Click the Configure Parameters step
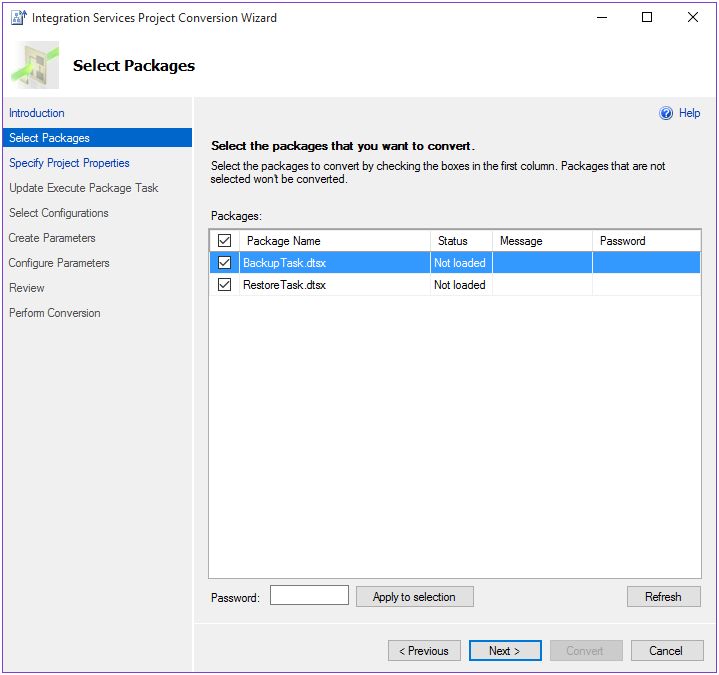The width and height of the screenshot is (719, 675). pos(59,263)
